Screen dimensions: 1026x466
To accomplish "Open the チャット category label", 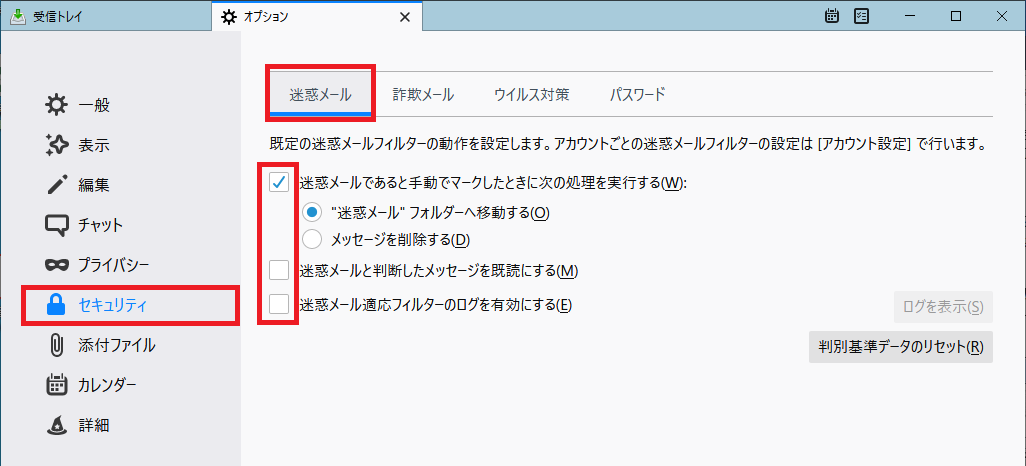I will (101, 224).
